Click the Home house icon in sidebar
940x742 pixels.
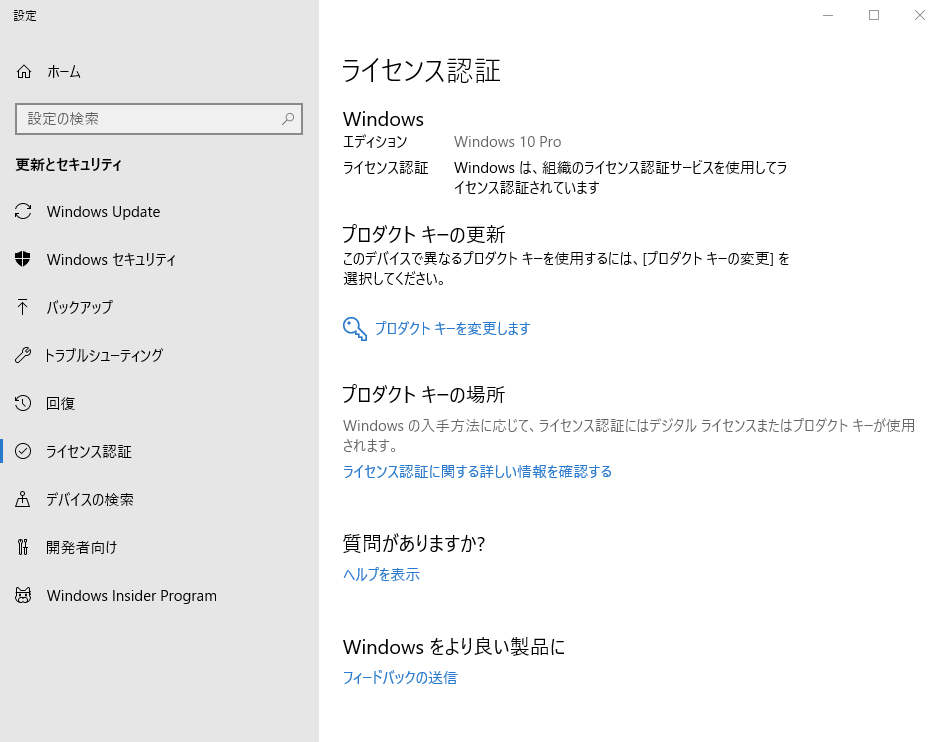pos(23,72)
